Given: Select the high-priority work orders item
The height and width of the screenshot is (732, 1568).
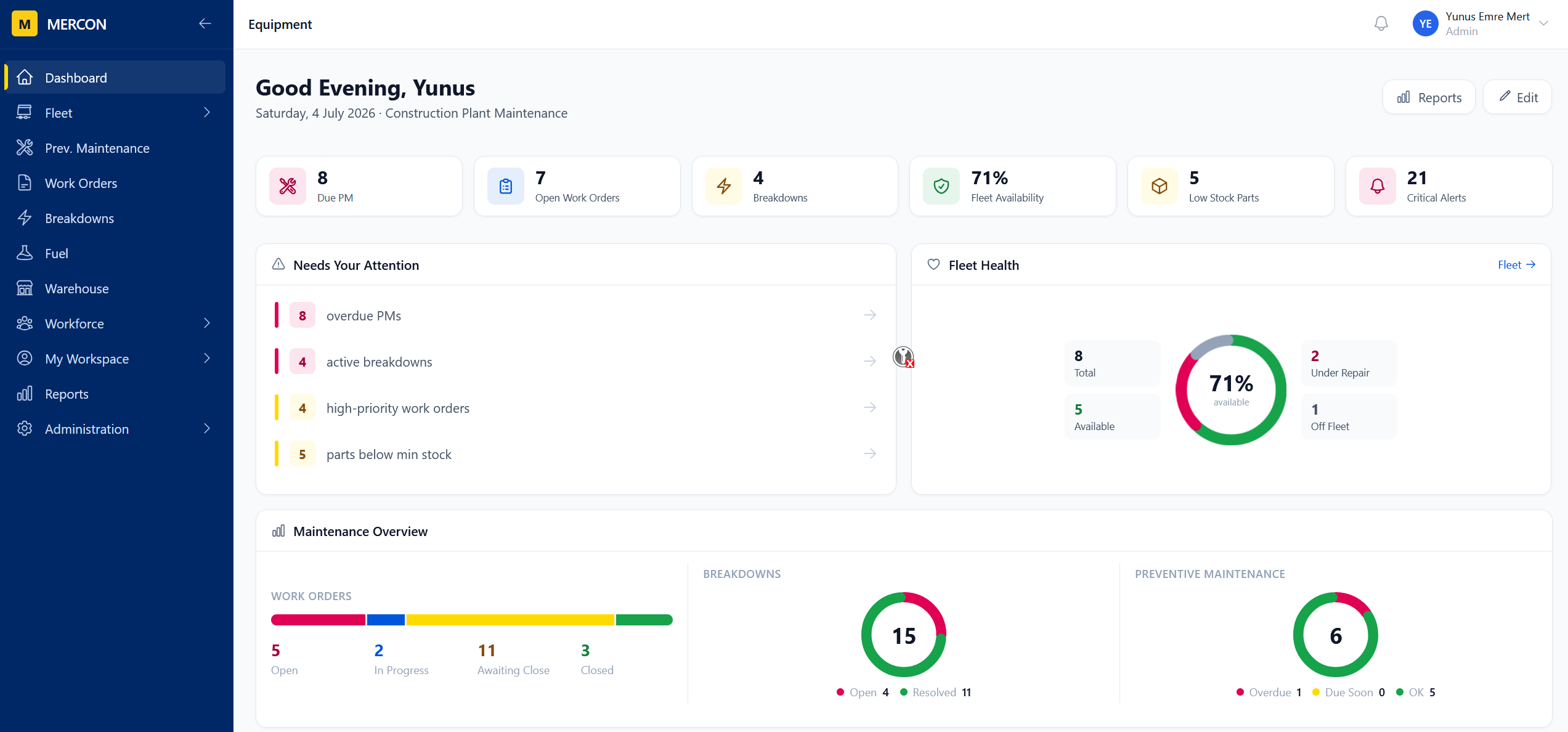Looking at the screenshot, I should (576, 408).
